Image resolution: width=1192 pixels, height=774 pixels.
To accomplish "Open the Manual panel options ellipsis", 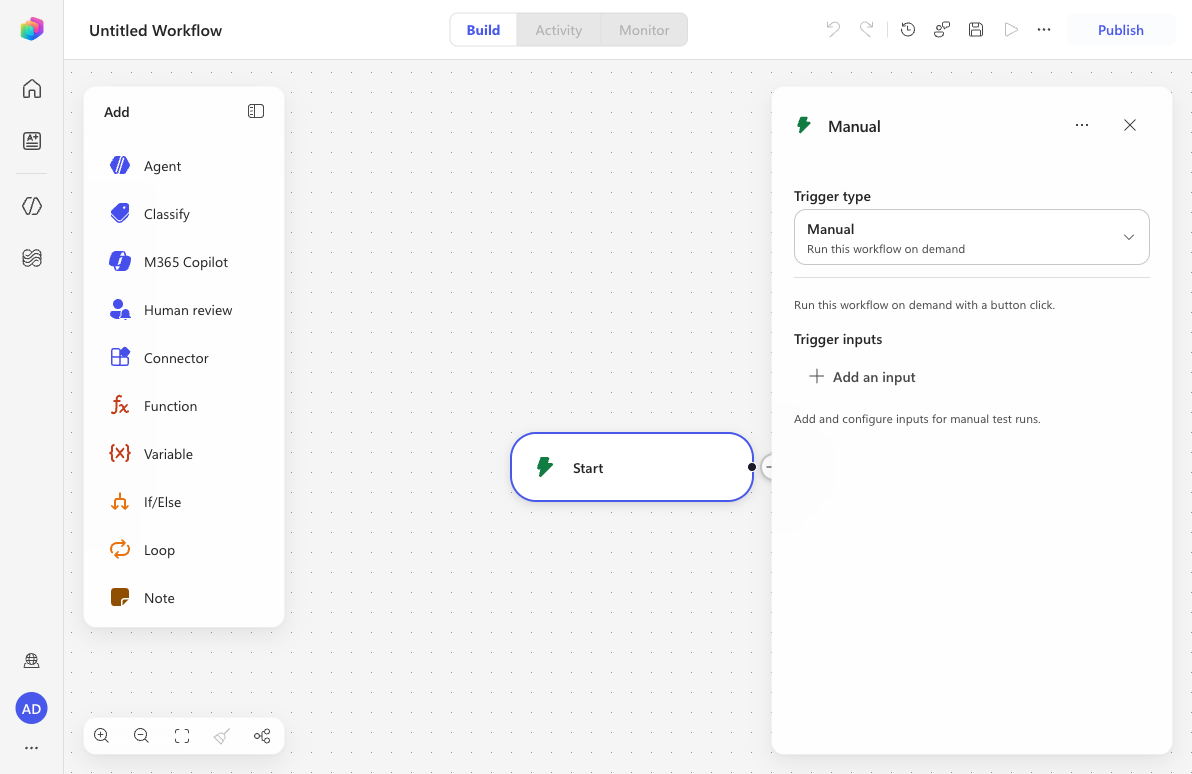I will (x=1082, y=125).
